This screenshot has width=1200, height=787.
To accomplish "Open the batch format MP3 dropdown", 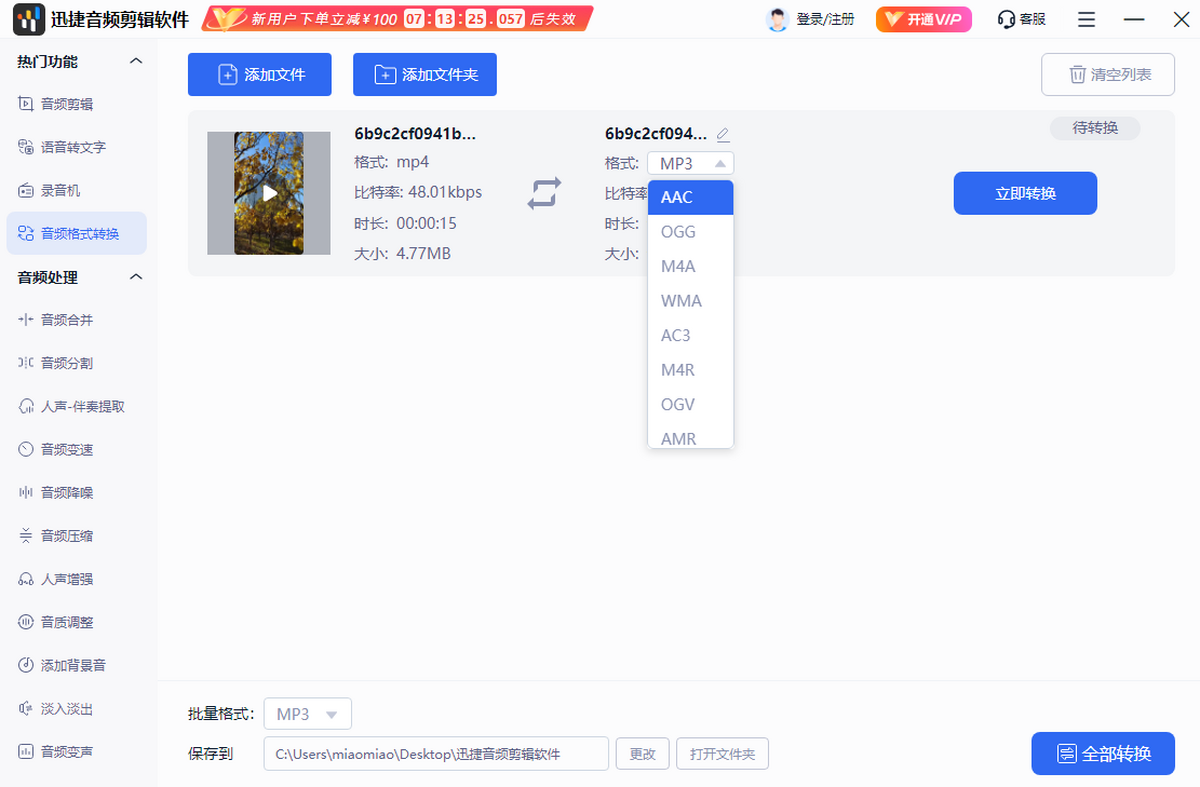I will [x=308, y=714].
